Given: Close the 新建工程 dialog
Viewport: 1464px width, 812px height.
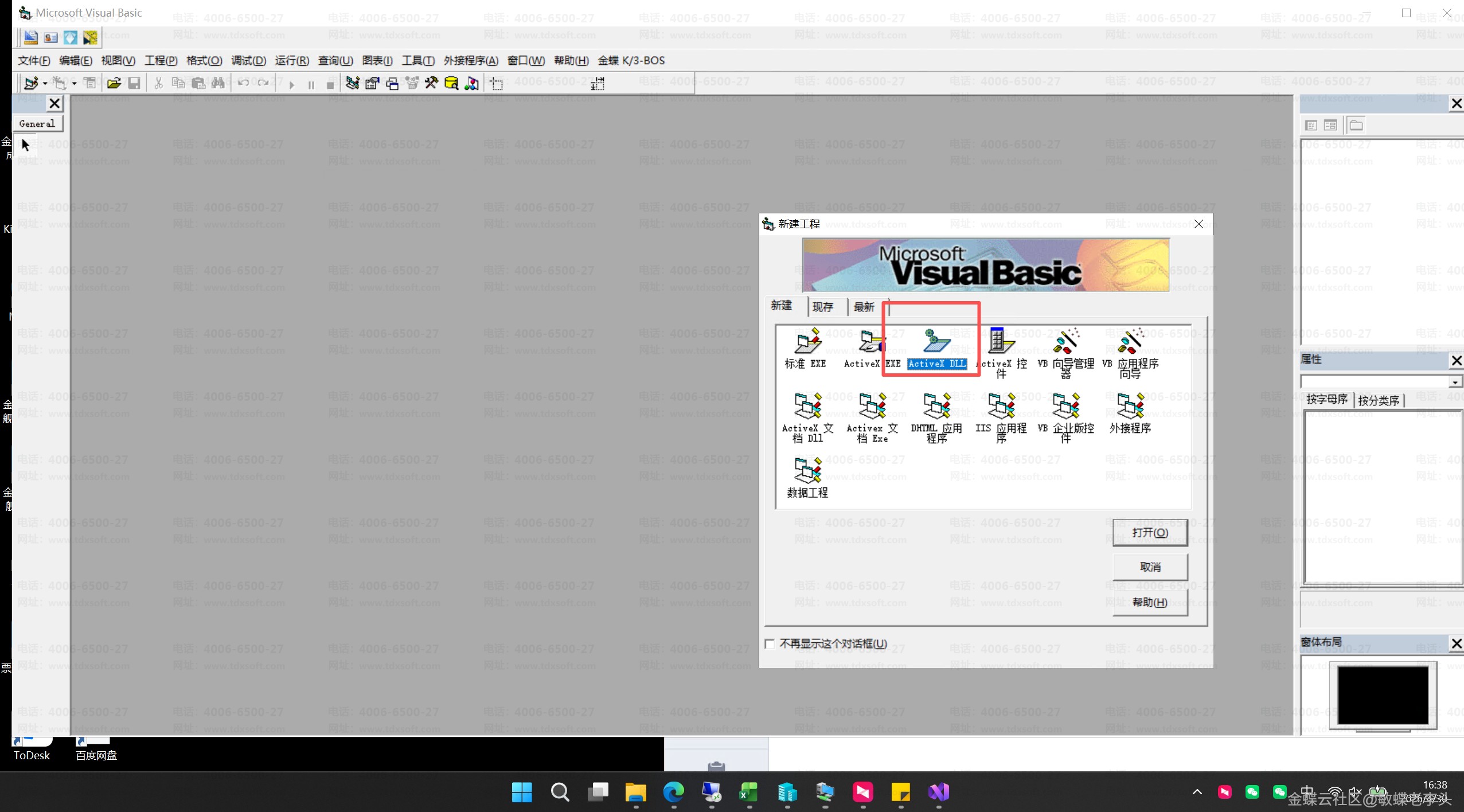Looking at the screenshot, I should (1198, 224).
